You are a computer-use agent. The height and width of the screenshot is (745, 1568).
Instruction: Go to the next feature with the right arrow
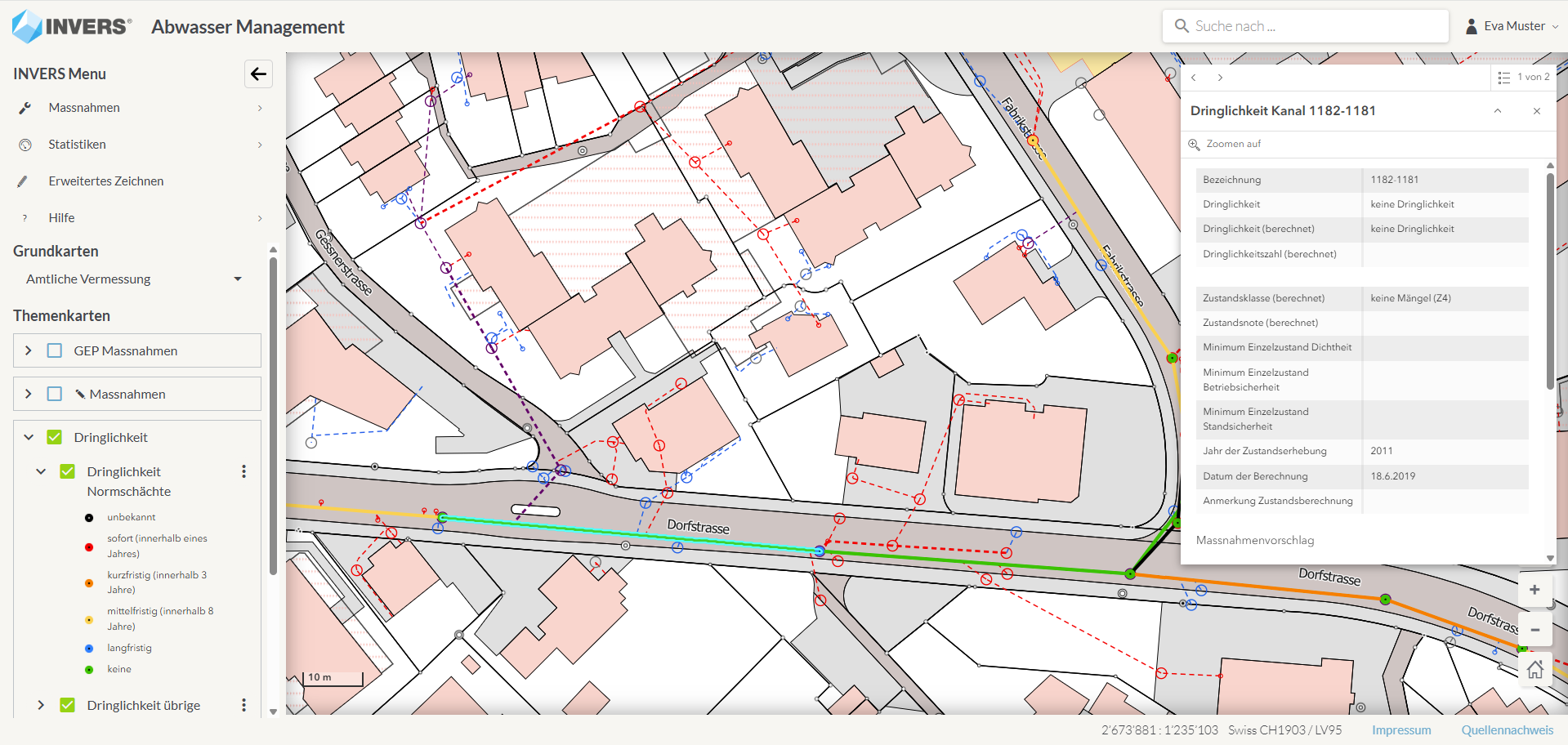tap(1220, 78)
